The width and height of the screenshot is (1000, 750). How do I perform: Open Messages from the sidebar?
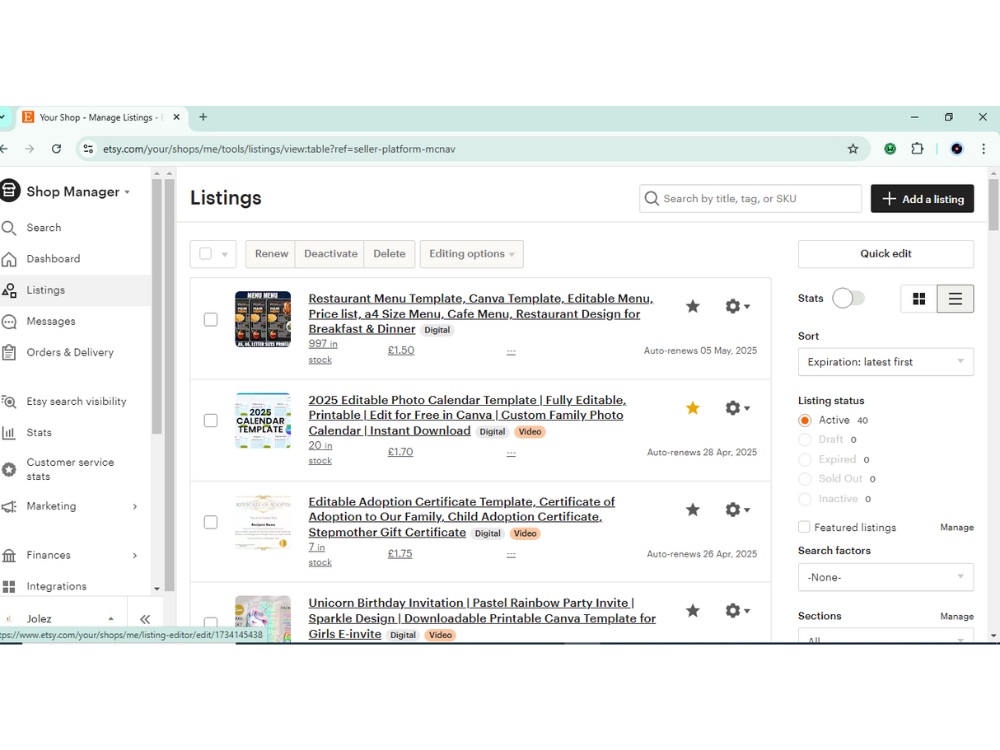50,321
